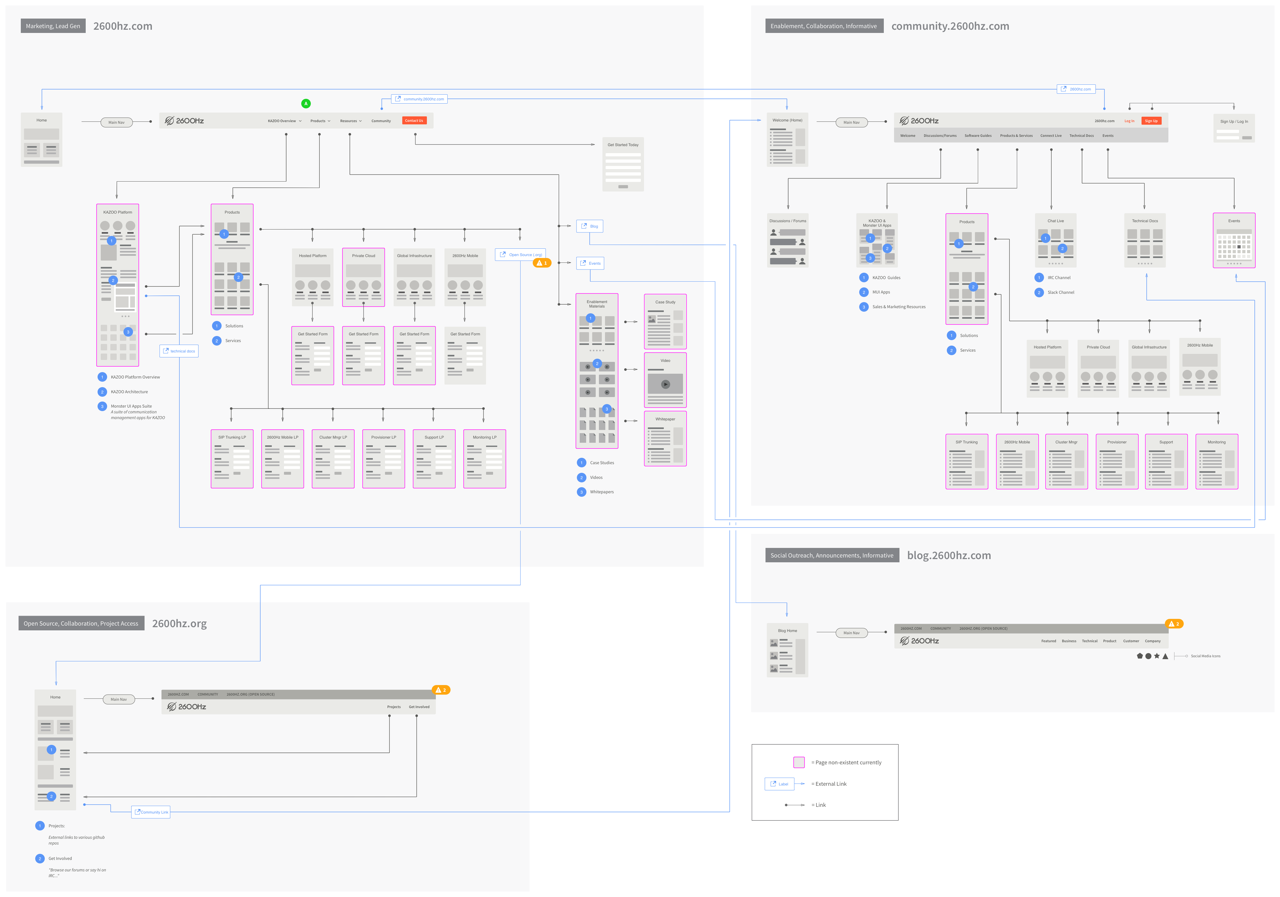
Task: Click the external-link icon inside the legend's Label example
Action: tap(772, 784)
